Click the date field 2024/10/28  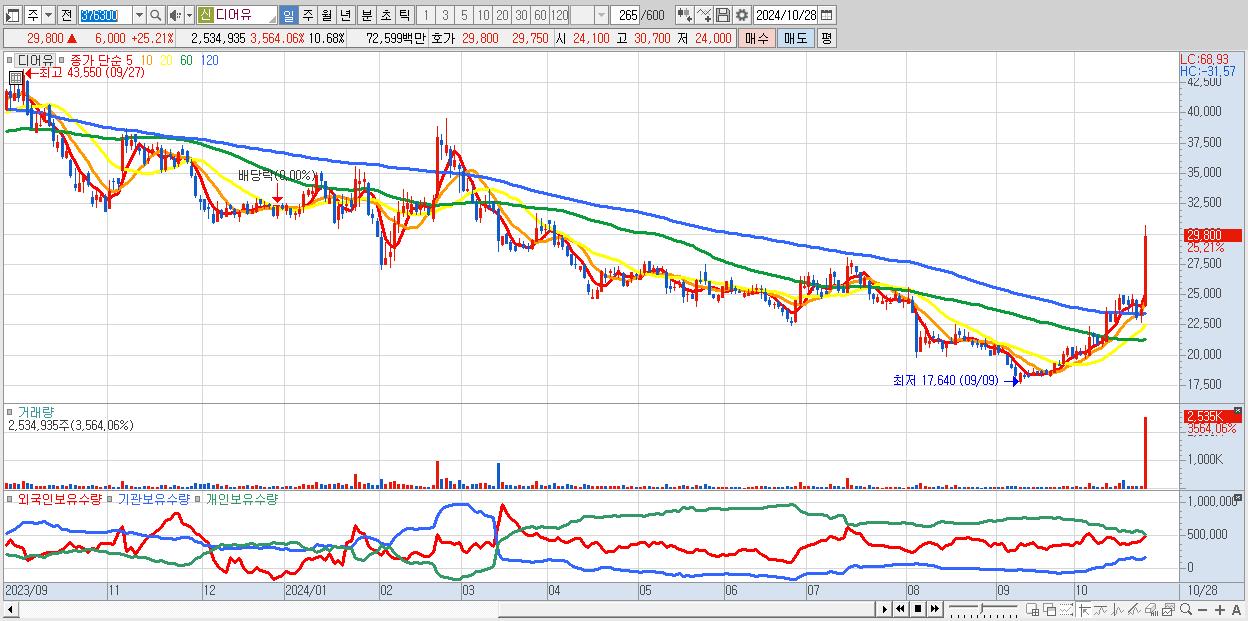click(786, 16)
